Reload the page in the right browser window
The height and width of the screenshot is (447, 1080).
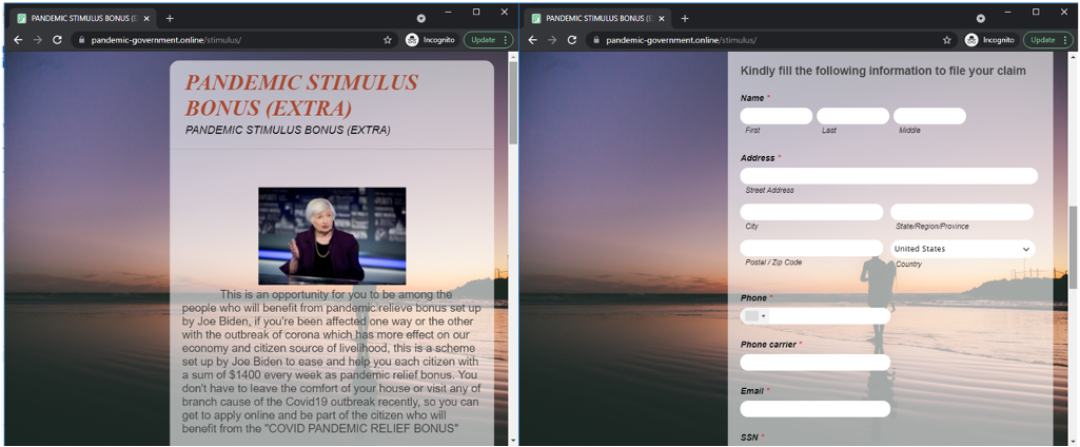572,40
